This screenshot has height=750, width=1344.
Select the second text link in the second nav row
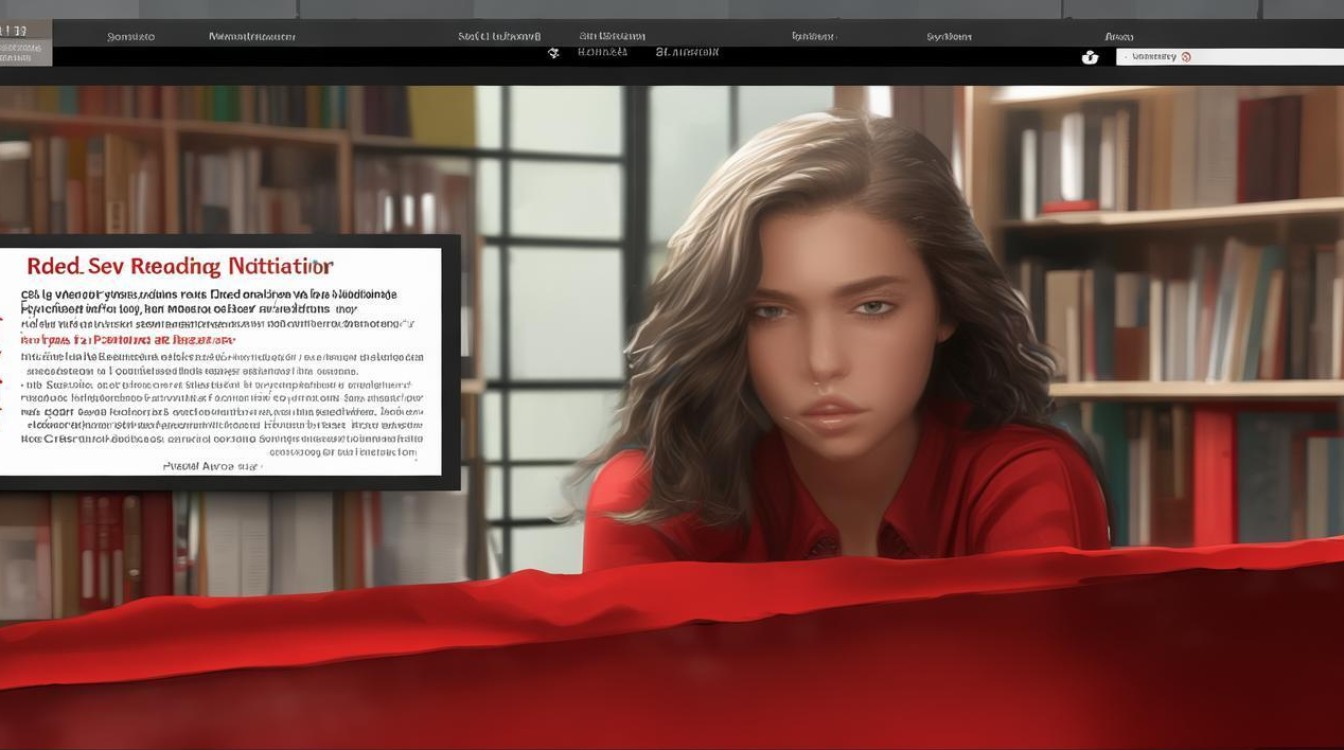coord(687,52)
